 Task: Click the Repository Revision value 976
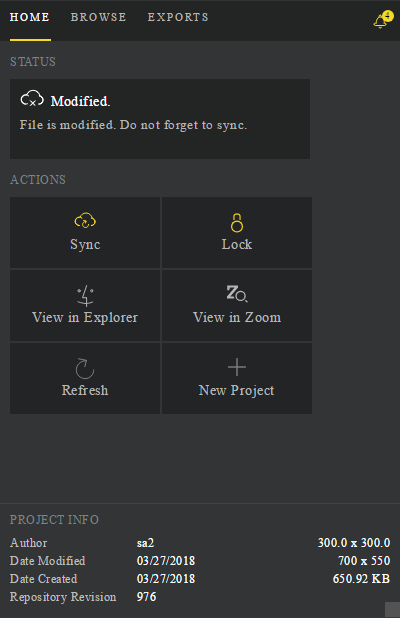[x=147, y=597]
